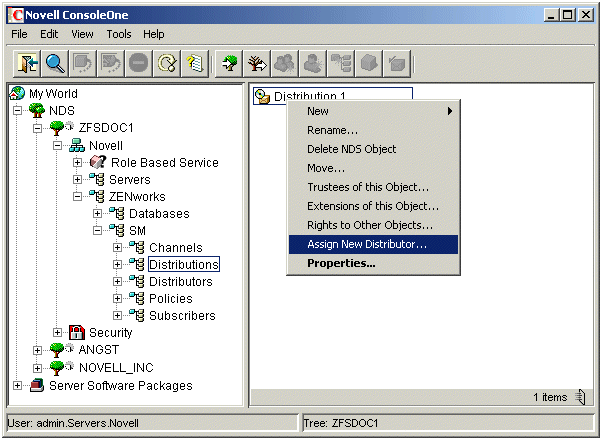Click the bare tree with arrow toolbar icon
Image resolution: width=603 pixels, height=440 pixels.
(257, 63)
